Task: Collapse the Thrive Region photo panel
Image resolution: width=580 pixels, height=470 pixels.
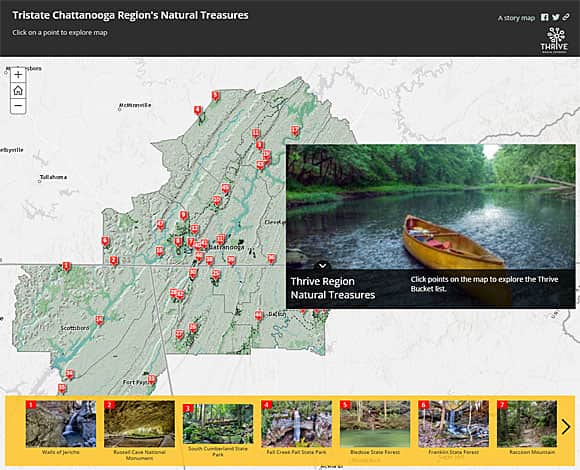Action: 323,266
